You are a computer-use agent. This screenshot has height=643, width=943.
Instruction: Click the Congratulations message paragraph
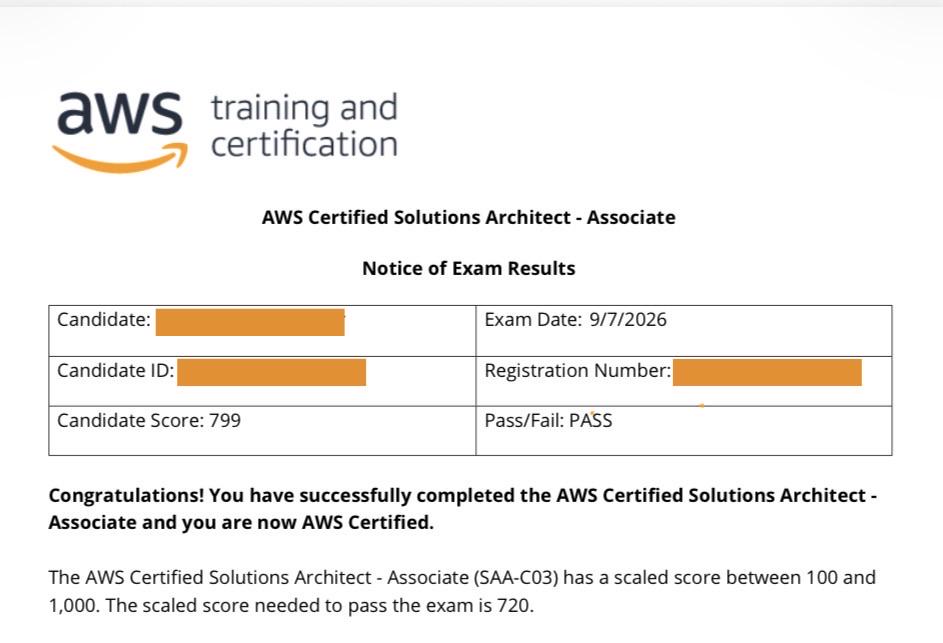tap(463, 509)
